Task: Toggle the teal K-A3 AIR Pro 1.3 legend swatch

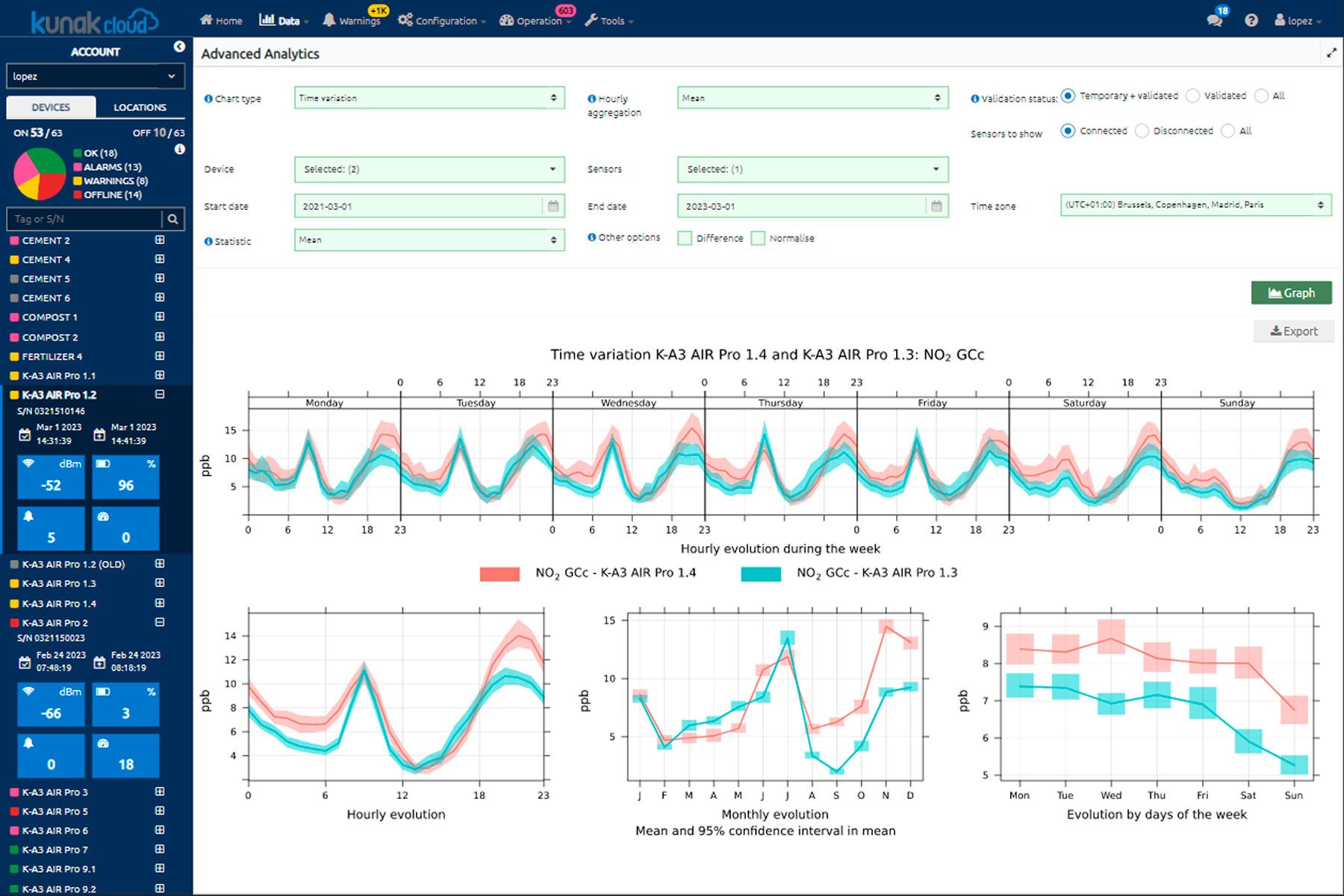Action: (761, 573)
